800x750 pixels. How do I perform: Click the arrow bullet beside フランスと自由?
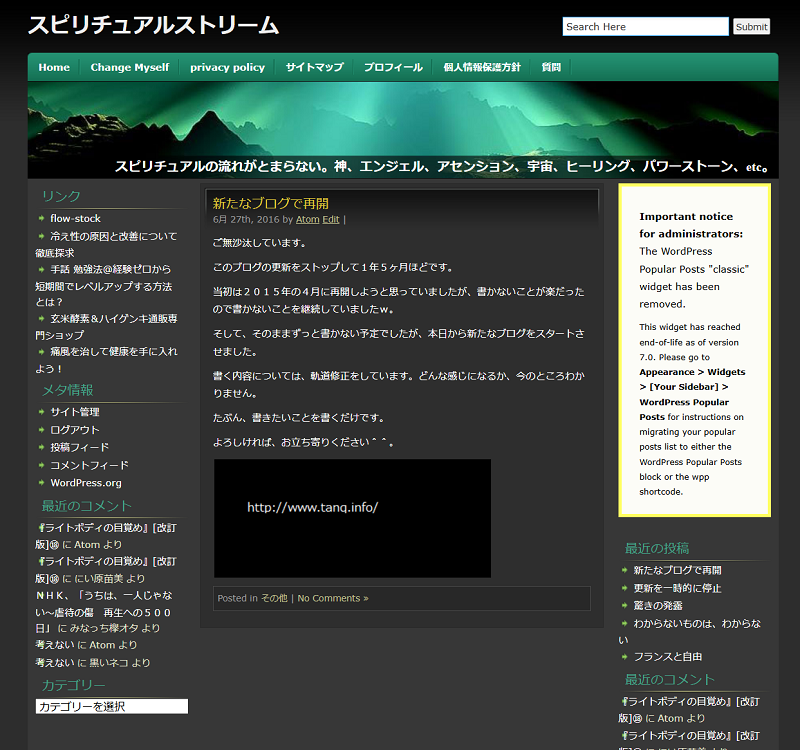pyautogui.click(x=624, y=657)
